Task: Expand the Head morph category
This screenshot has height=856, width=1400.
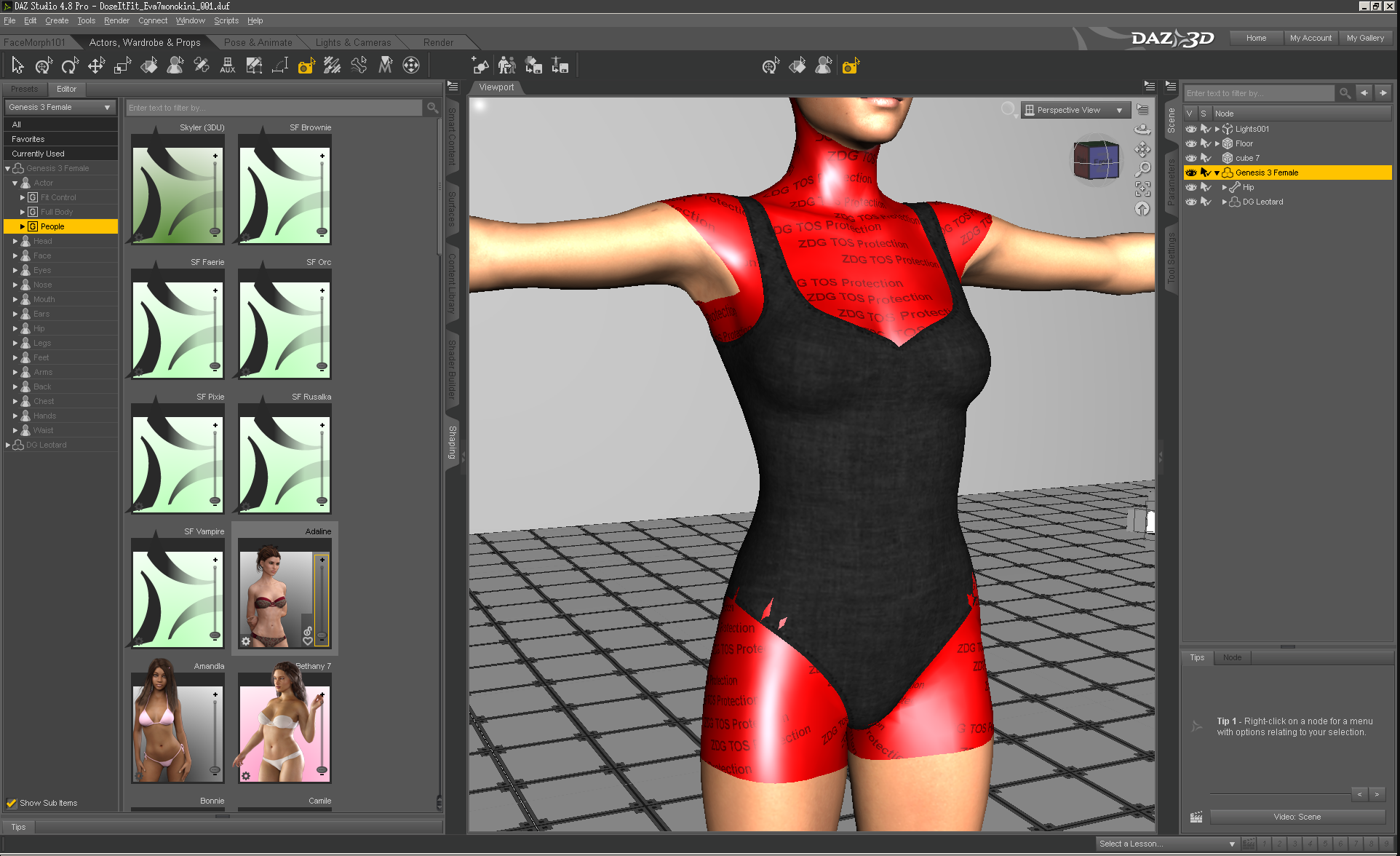Action: (x=15, y=241)
